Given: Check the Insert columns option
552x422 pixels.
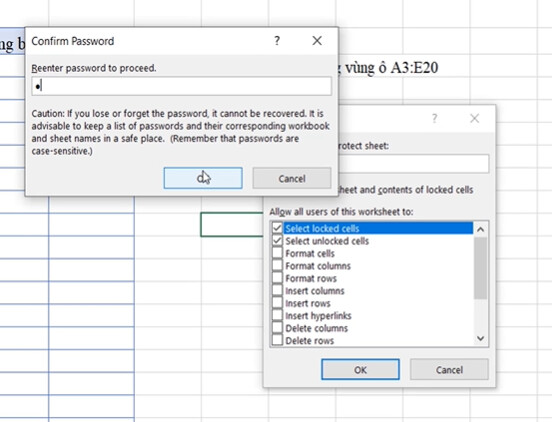Looking at the screenshot, I should (277, 290).
